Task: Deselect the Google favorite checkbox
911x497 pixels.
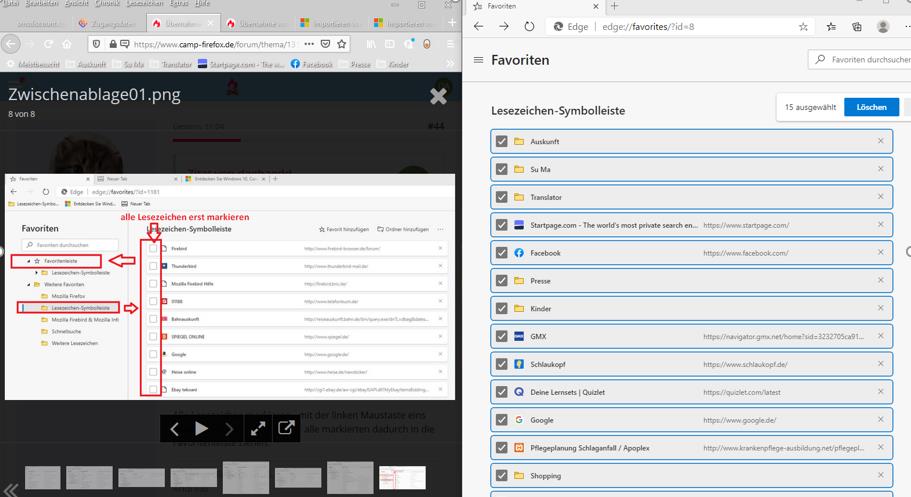Action: 501,420
